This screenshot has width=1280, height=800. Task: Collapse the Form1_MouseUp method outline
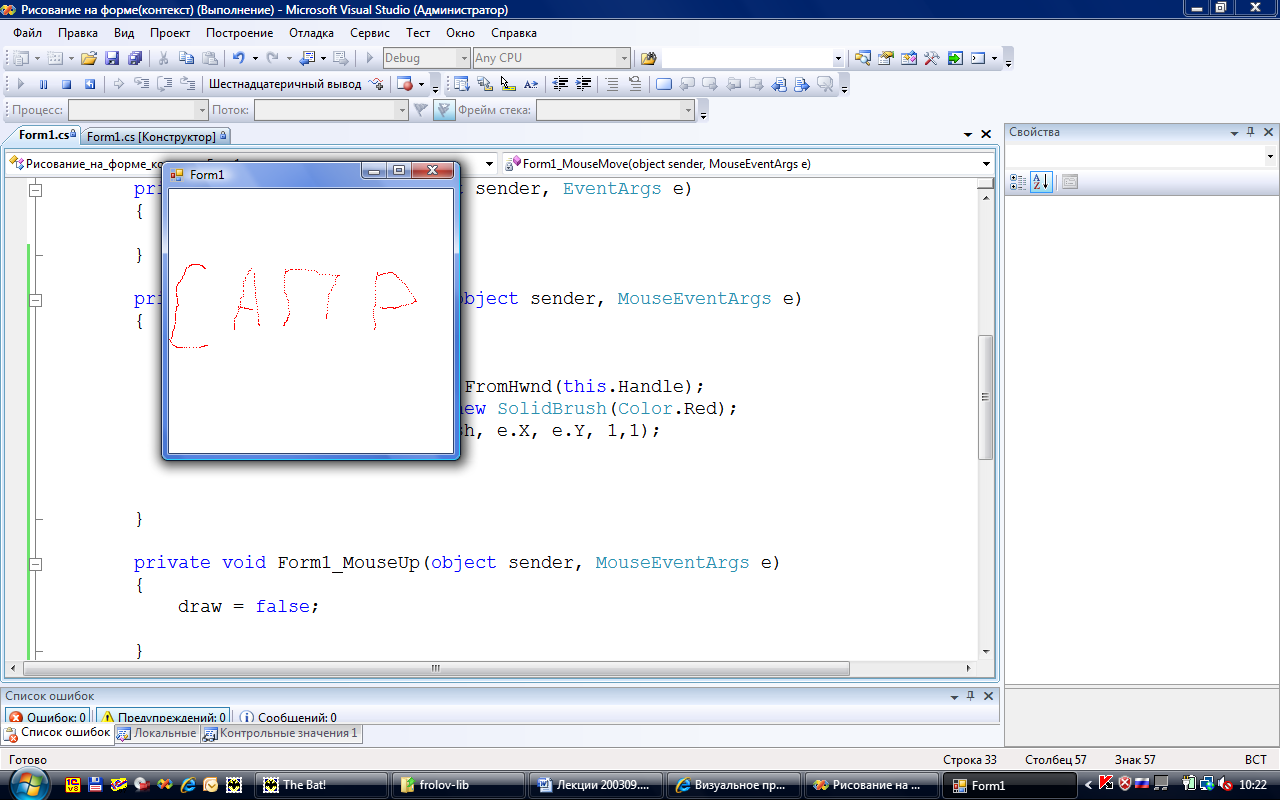pos(36,563)
